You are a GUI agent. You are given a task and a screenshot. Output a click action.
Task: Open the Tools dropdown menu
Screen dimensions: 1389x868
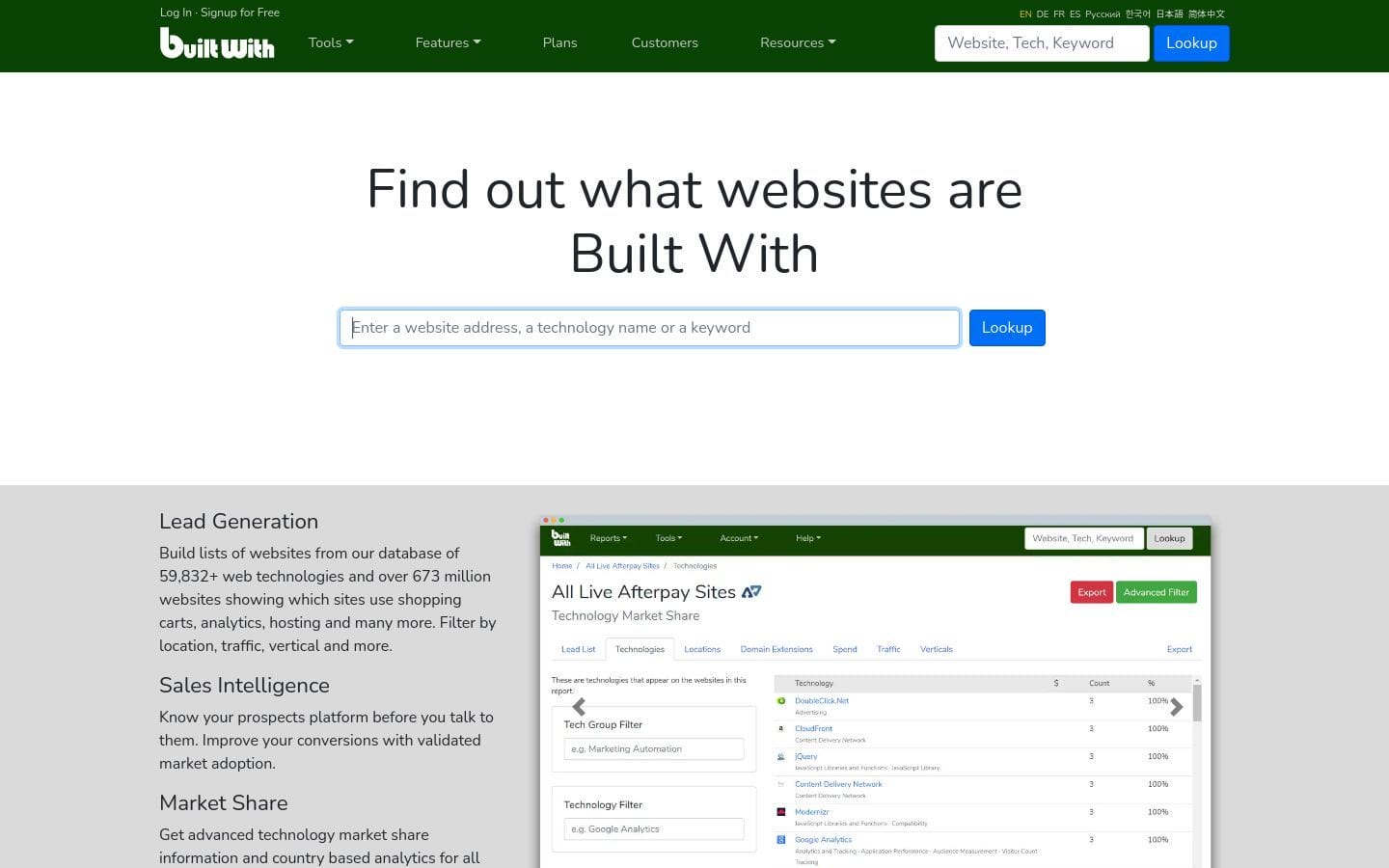330,43
